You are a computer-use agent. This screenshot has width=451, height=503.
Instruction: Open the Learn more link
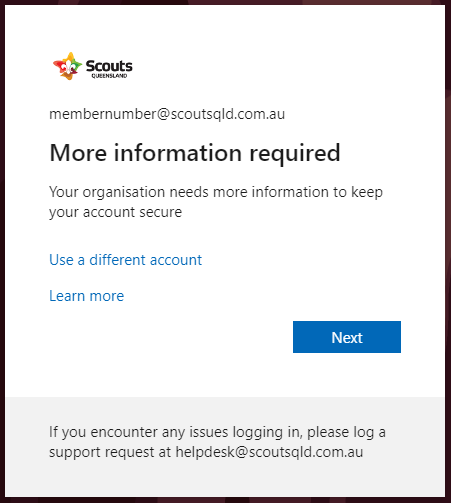(x=87, y=296)
